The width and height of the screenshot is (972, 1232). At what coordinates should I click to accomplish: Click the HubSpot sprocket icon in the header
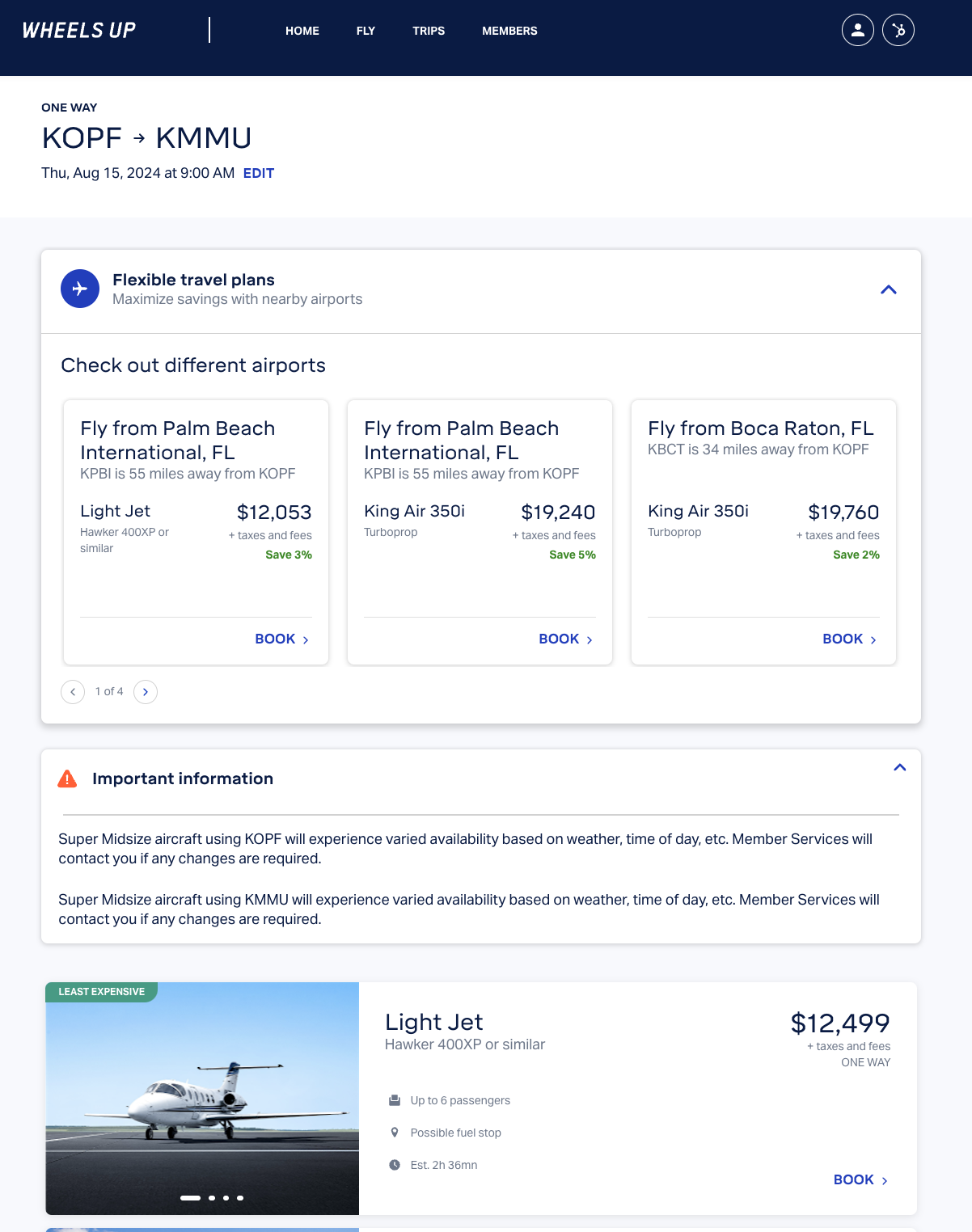click(898, 29)
